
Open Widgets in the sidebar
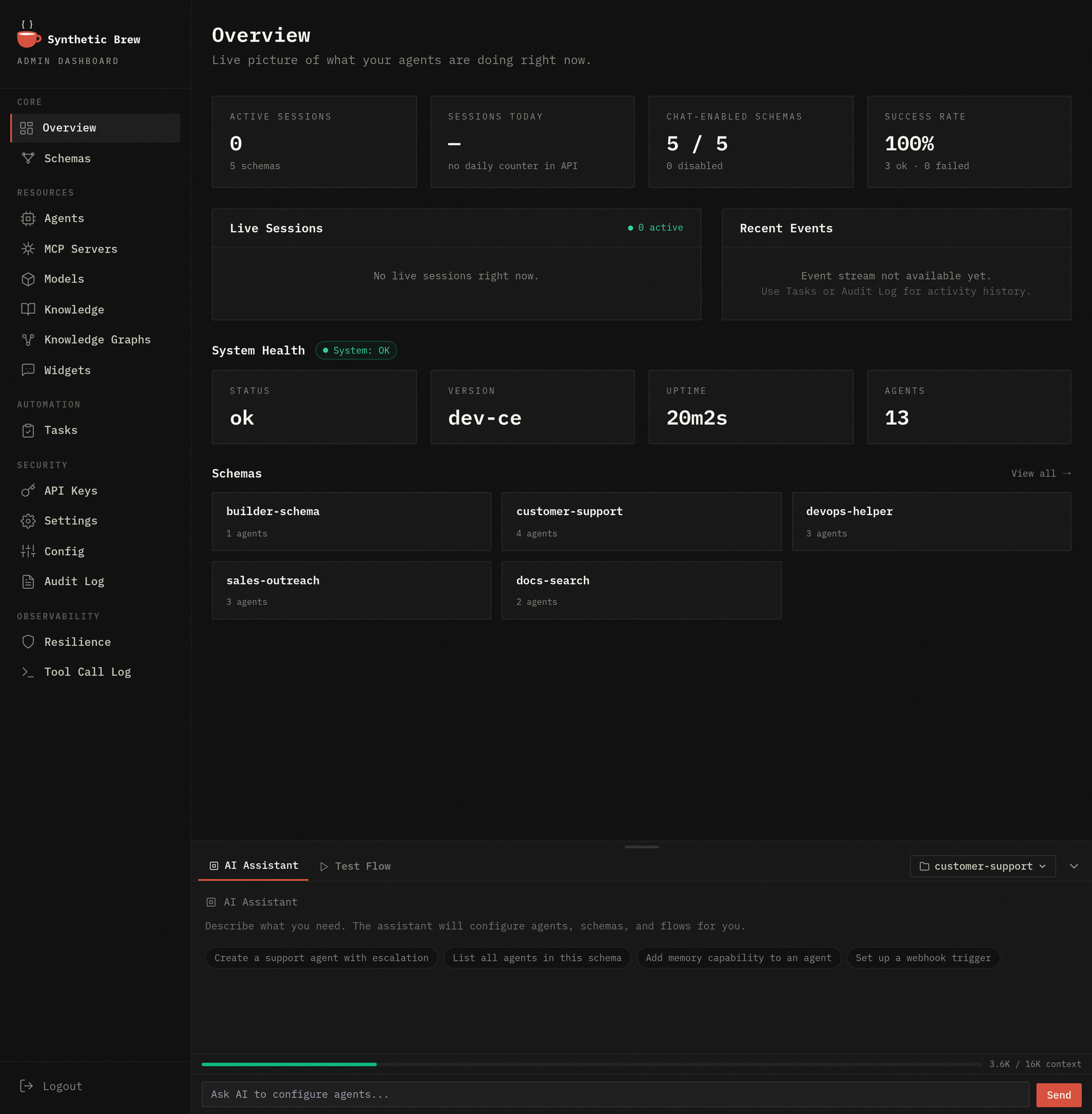[95, 370]
